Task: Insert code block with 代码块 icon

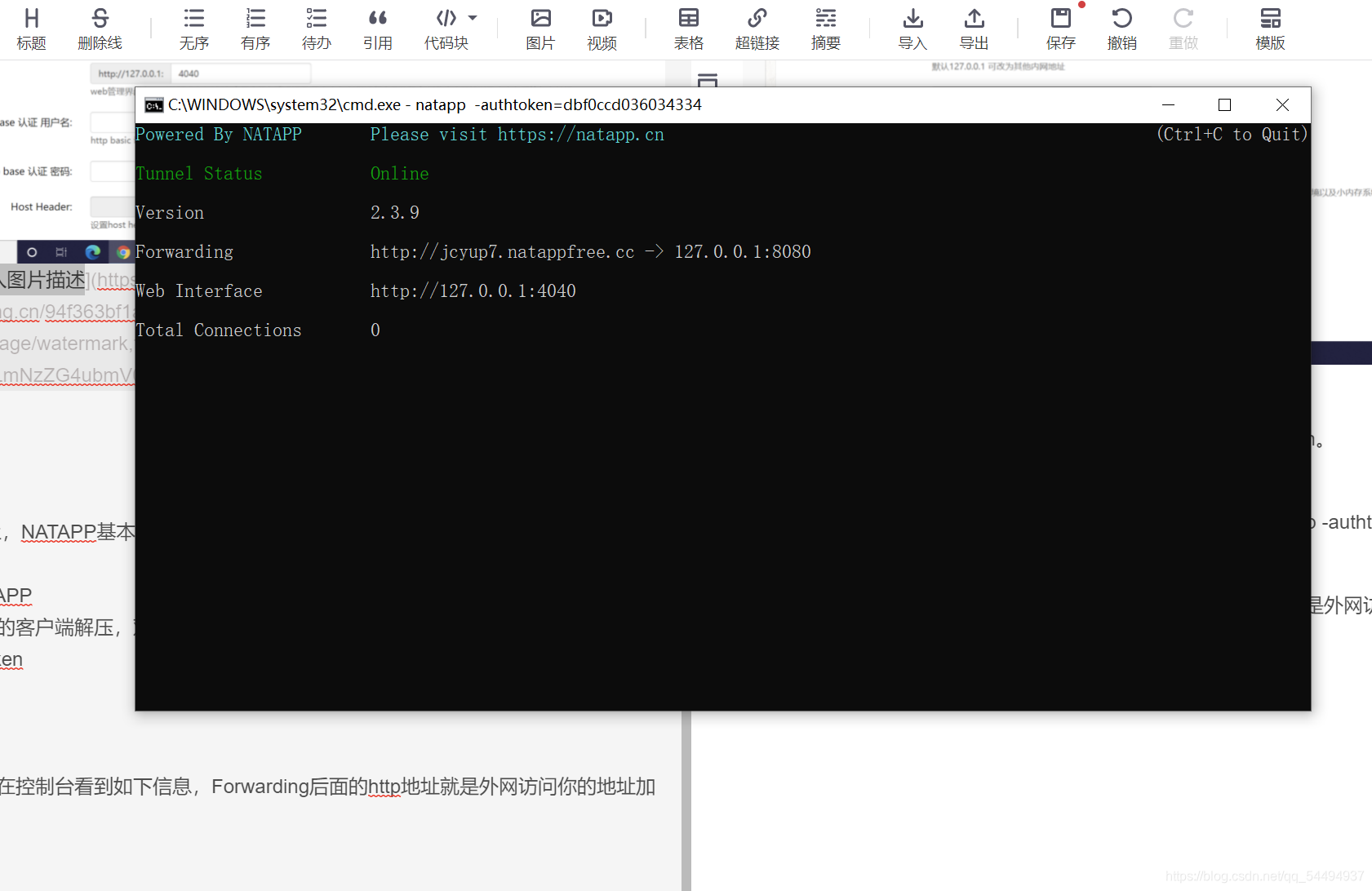Action: pyautogui.click(x=446, y=29)
